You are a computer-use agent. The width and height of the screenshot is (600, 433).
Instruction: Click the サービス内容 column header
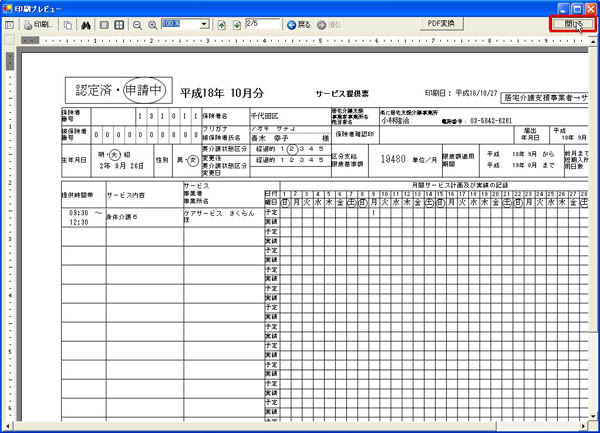[x=145, y=195]
